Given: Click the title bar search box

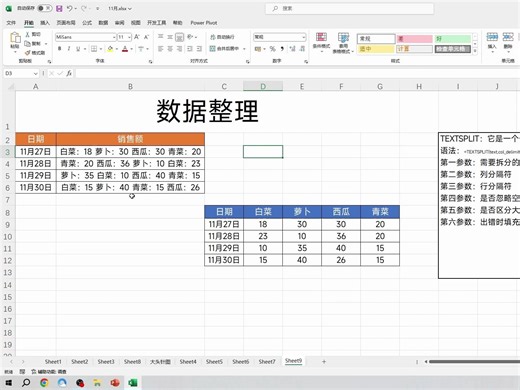Looking at the screenshot, I should (350, 9).
